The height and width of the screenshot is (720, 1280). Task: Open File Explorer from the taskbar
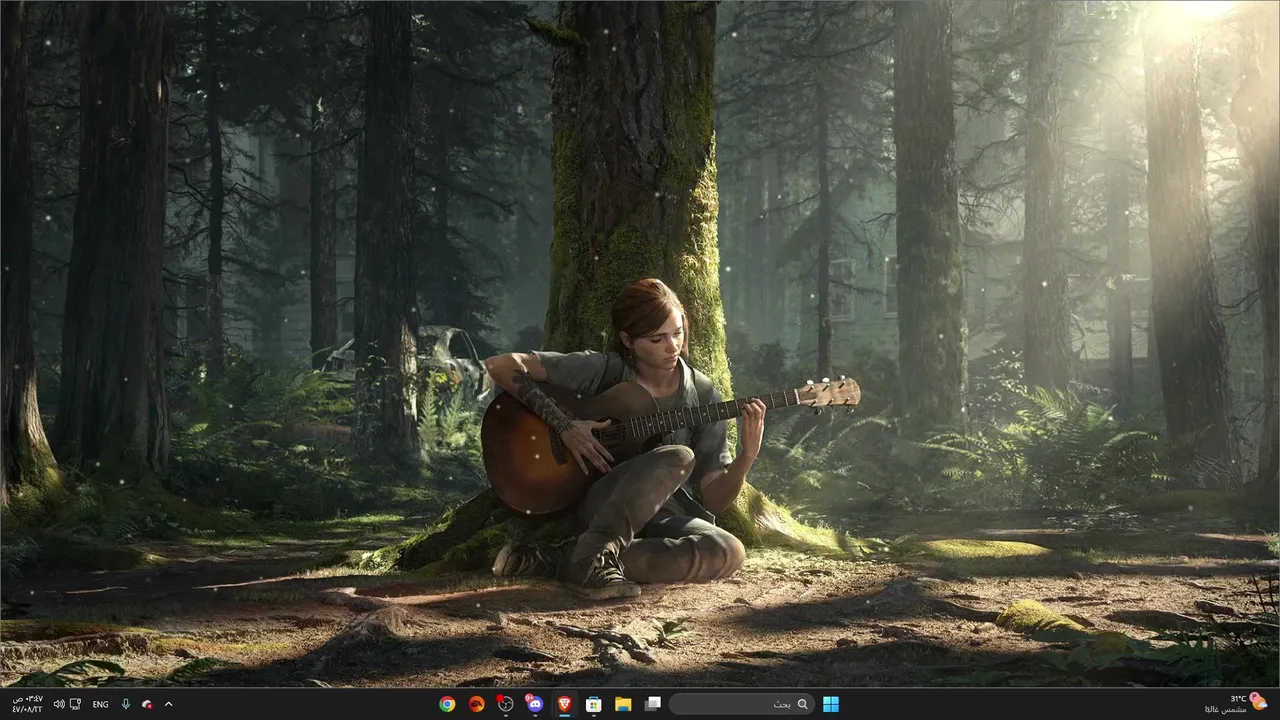pos(622,704)
